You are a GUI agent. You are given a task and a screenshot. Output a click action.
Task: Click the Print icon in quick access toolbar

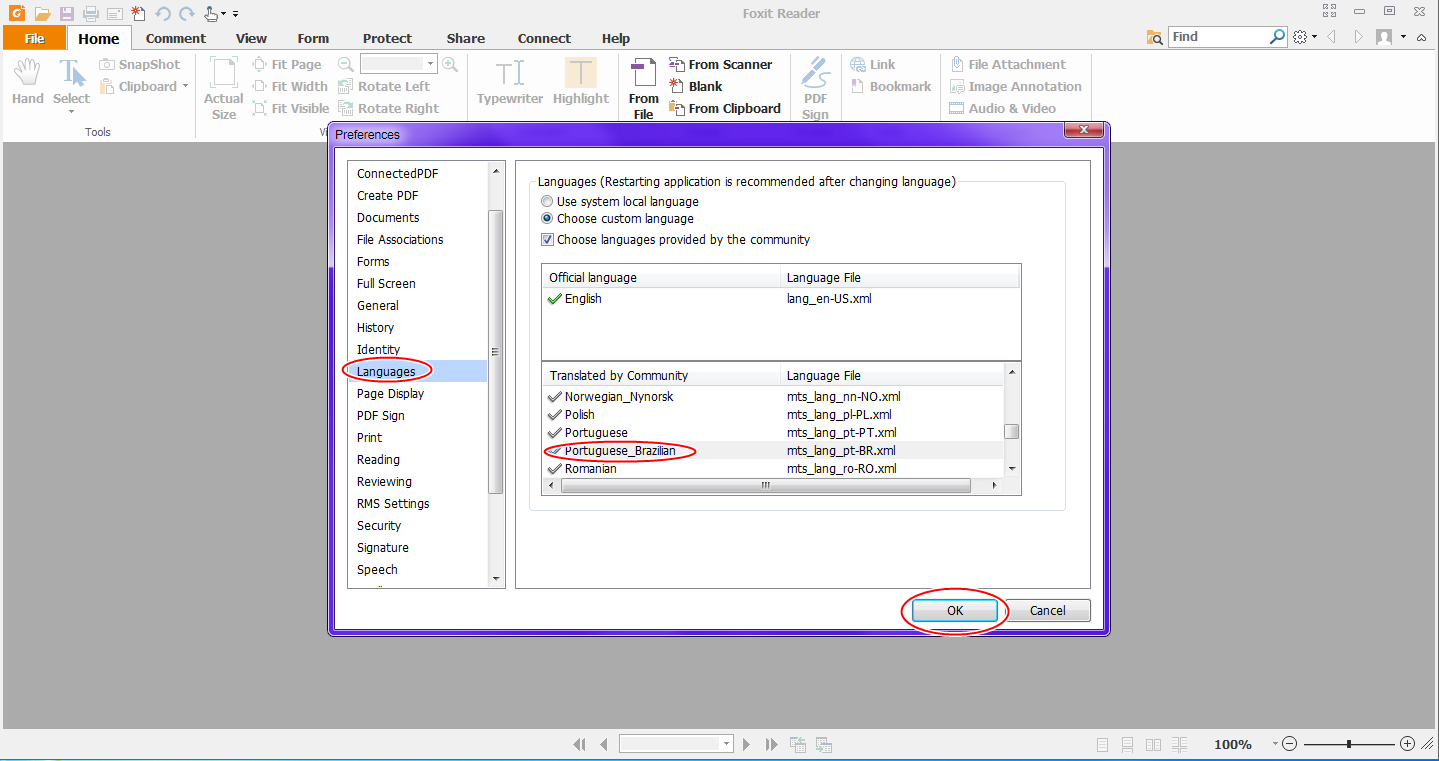(x=91, y=13)
